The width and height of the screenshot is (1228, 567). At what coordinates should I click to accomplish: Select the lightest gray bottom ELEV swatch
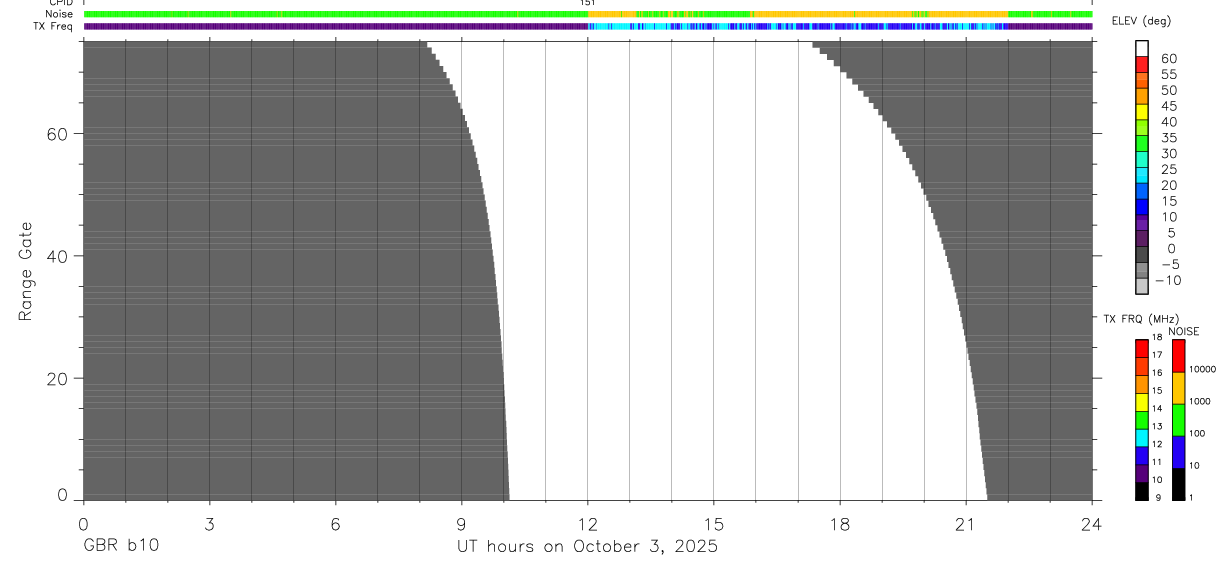pyautogui.click(x=1142, y=286)
